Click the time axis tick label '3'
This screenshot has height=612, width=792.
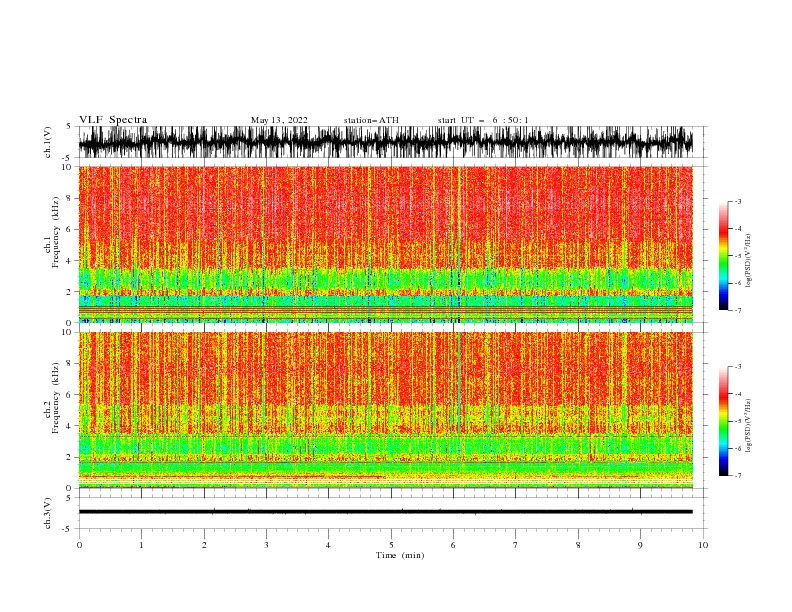point(266,545)
